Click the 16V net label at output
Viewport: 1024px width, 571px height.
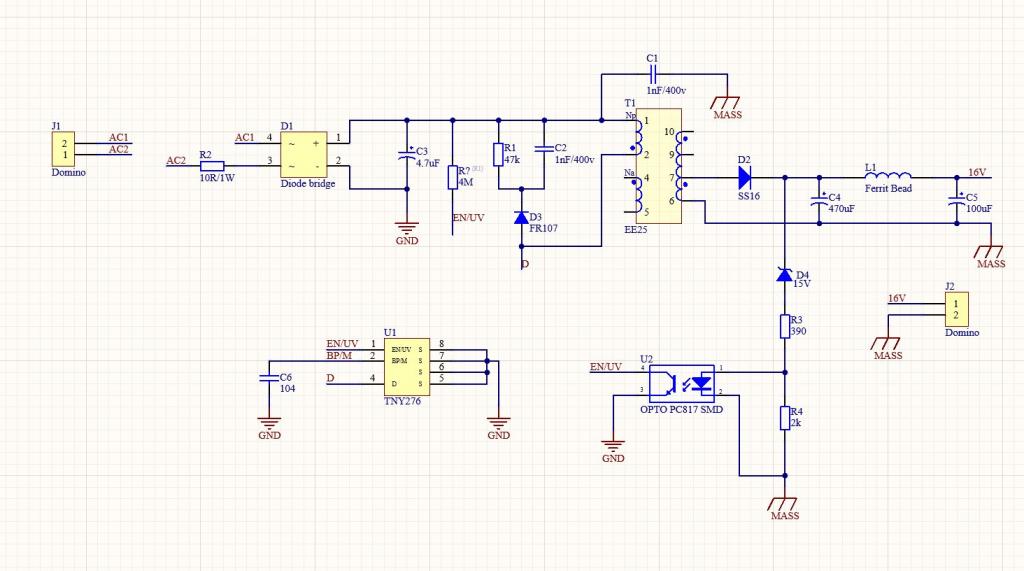(977, 172)
